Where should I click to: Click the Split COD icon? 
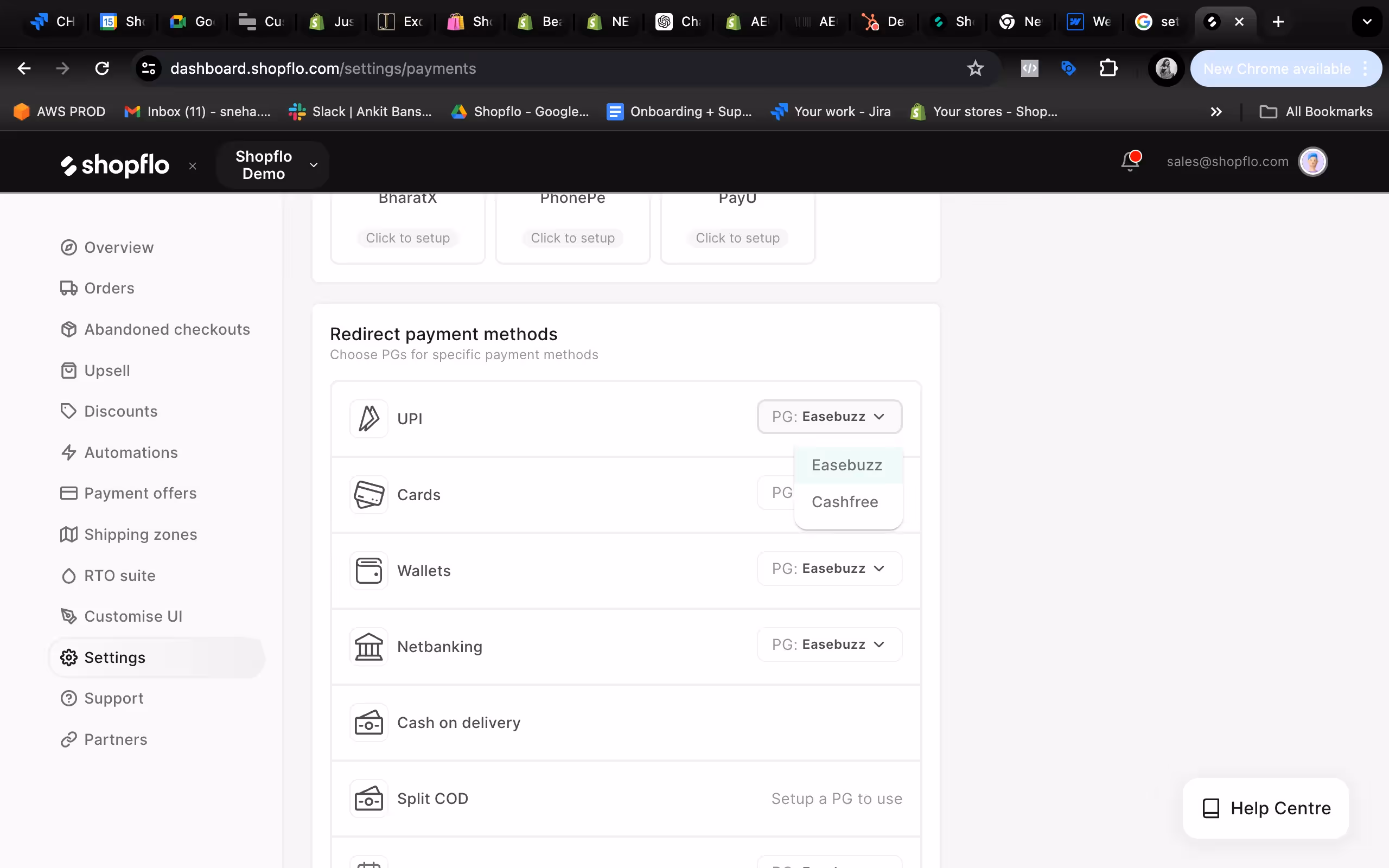click(x=369, y=799)
